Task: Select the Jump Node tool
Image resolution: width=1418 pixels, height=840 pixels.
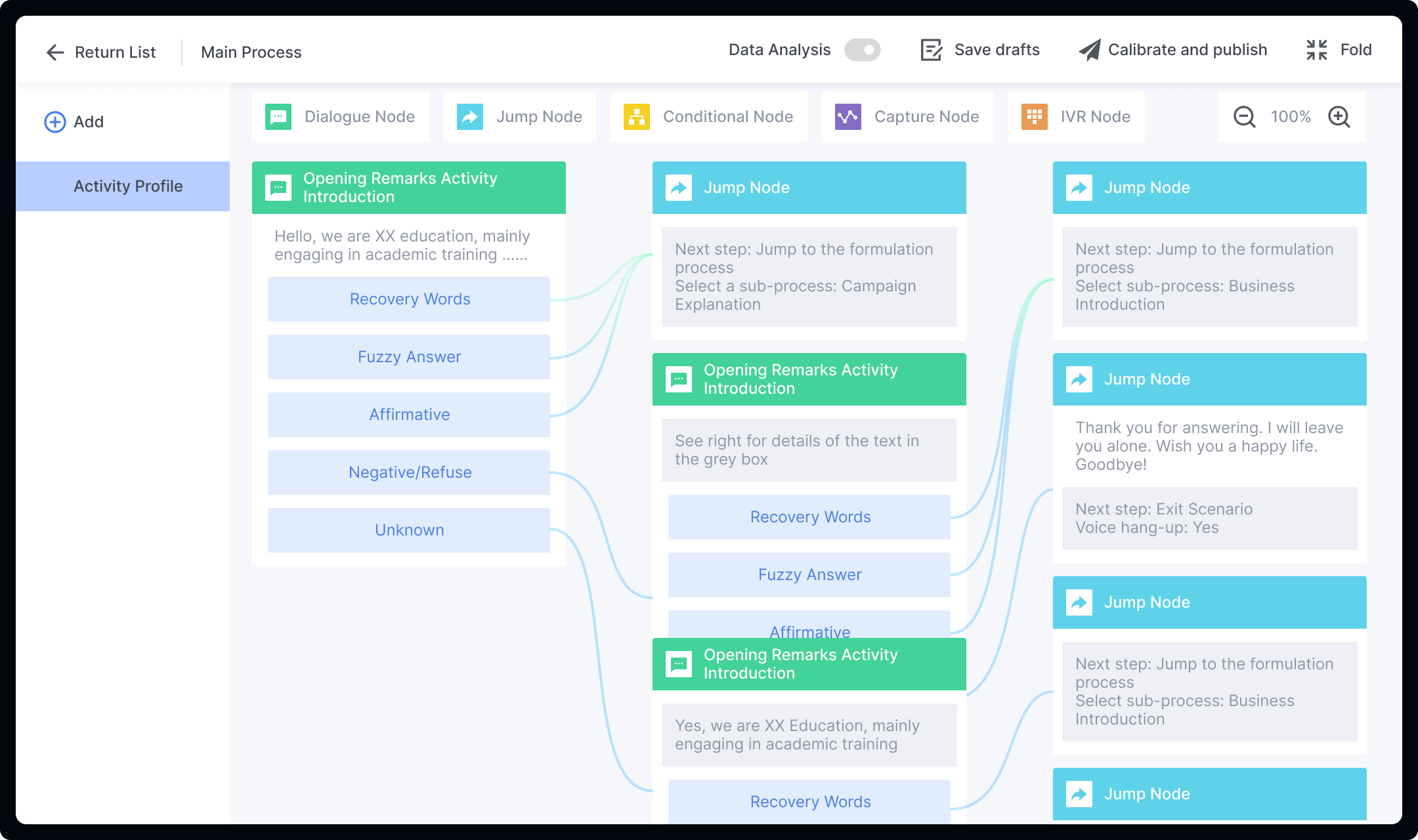Action: point(520,117)
